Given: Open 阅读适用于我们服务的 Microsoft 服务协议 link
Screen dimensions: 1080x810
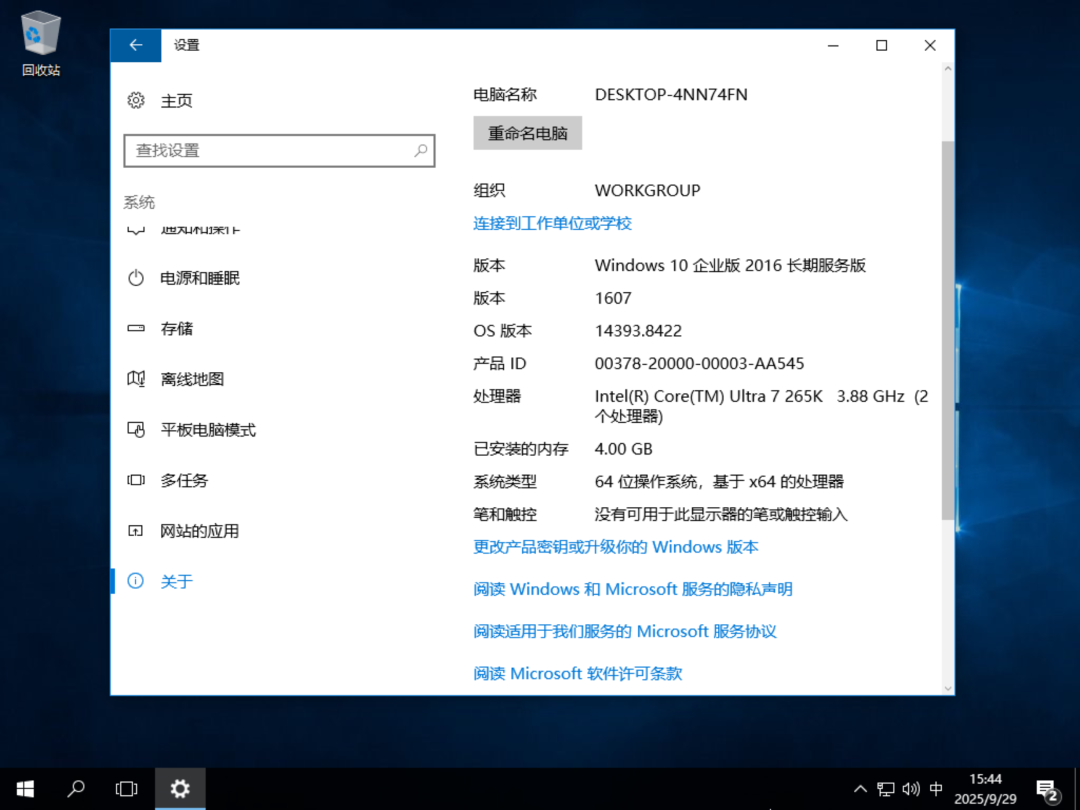Looking at the screenshot, I should pyautogui.click(x=625, y=631).
